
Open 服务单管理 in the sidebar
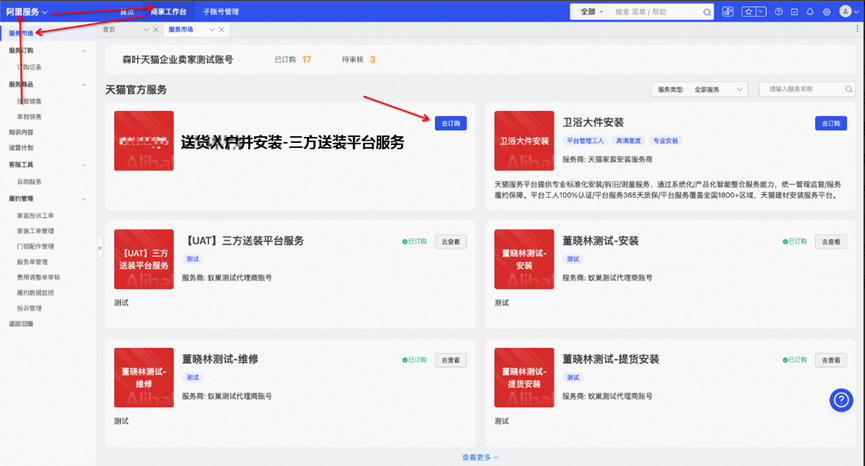32,262
